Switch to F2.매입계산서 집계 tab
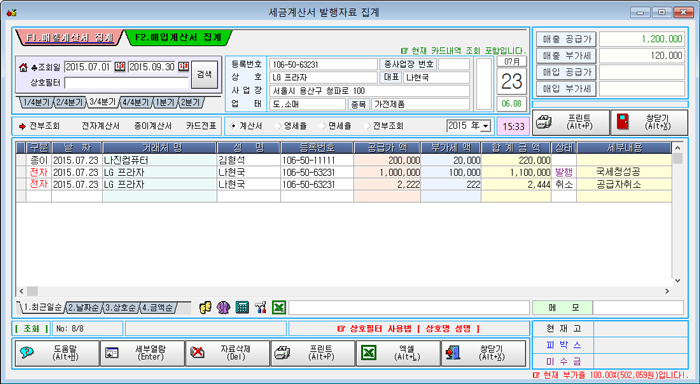Viewport: 700px width, 384px height. (178, 38)
